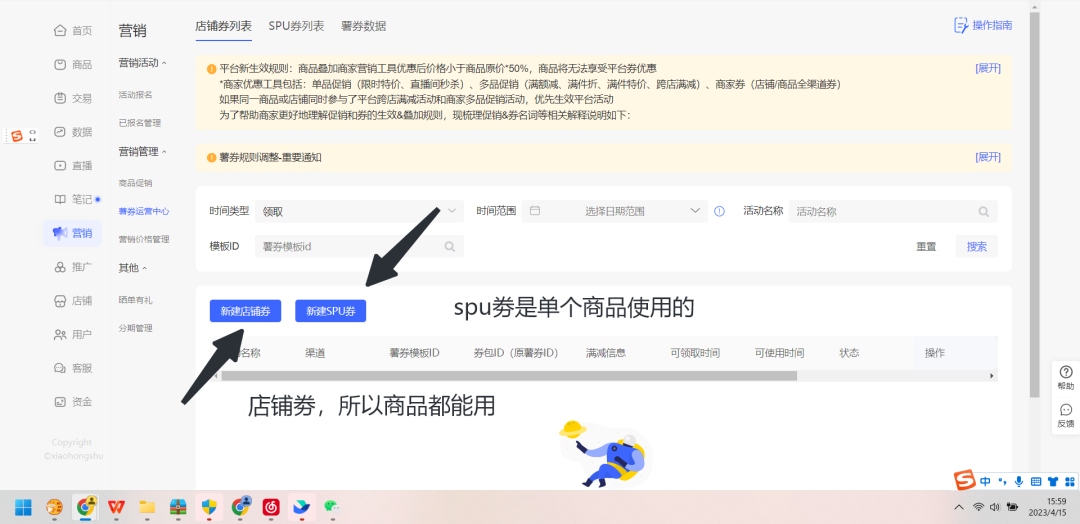The height and width of the screenshot is (524, 1080).
Task: Open the 直播 section in the sidebar
Action: click(x=72, y=166)
